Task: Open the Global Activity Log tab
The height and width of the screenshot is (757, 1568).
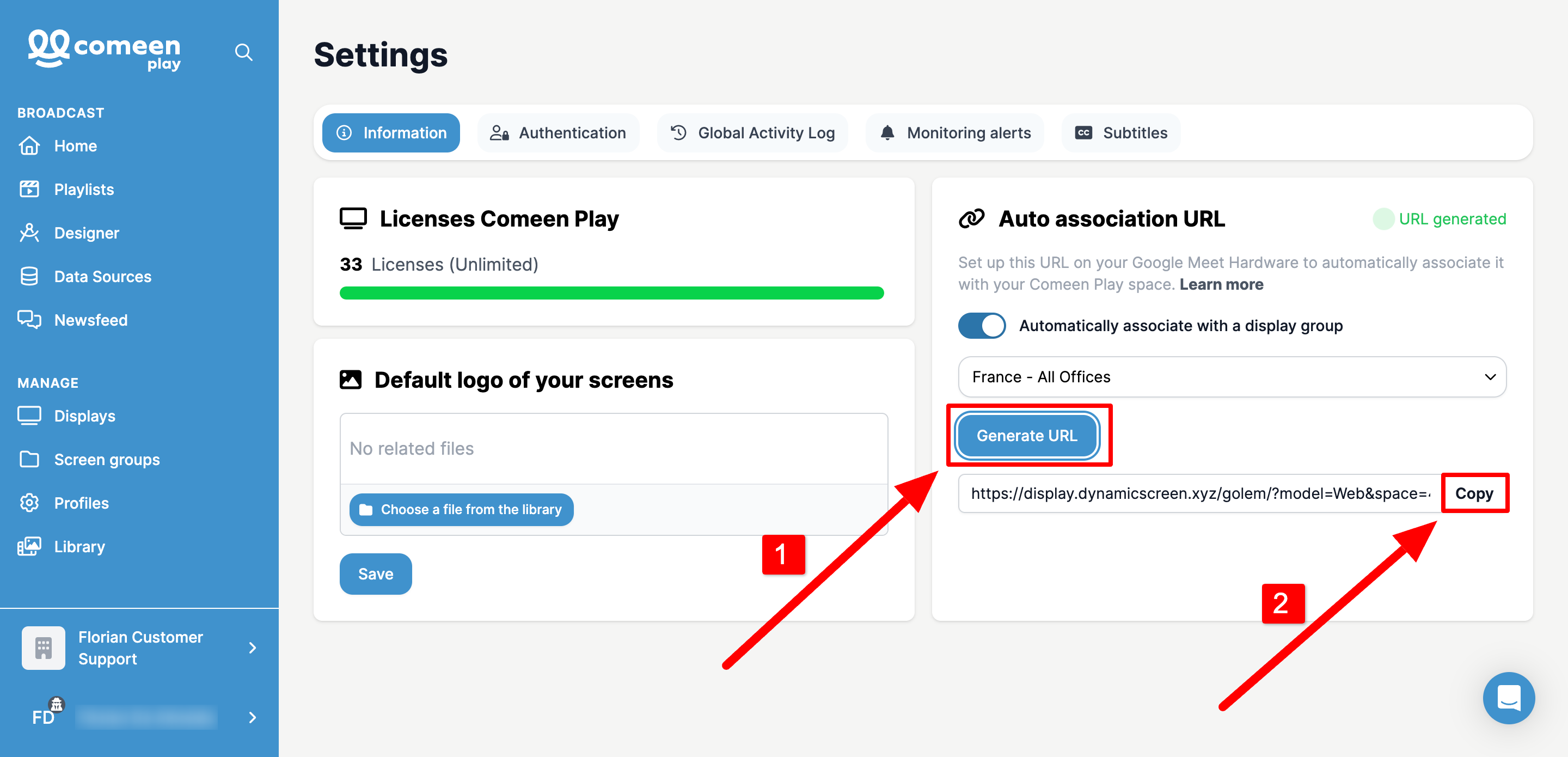Action: point(752,133)
